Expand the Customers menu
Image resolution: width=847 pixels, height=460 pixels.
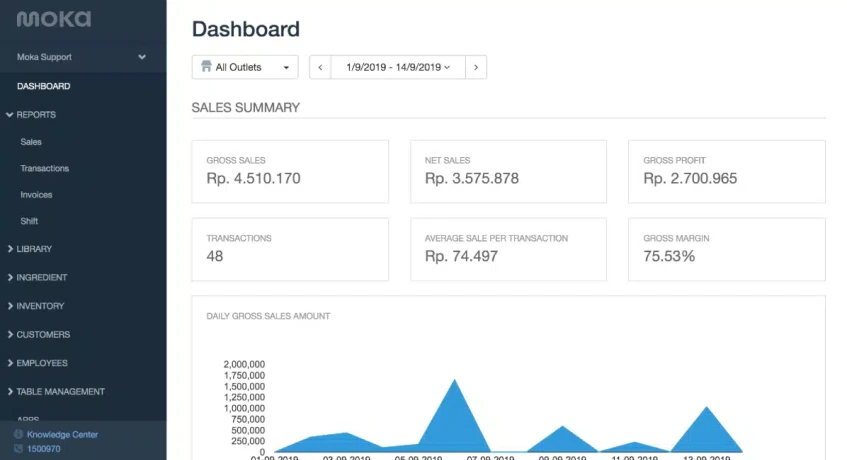pos(43,334)
